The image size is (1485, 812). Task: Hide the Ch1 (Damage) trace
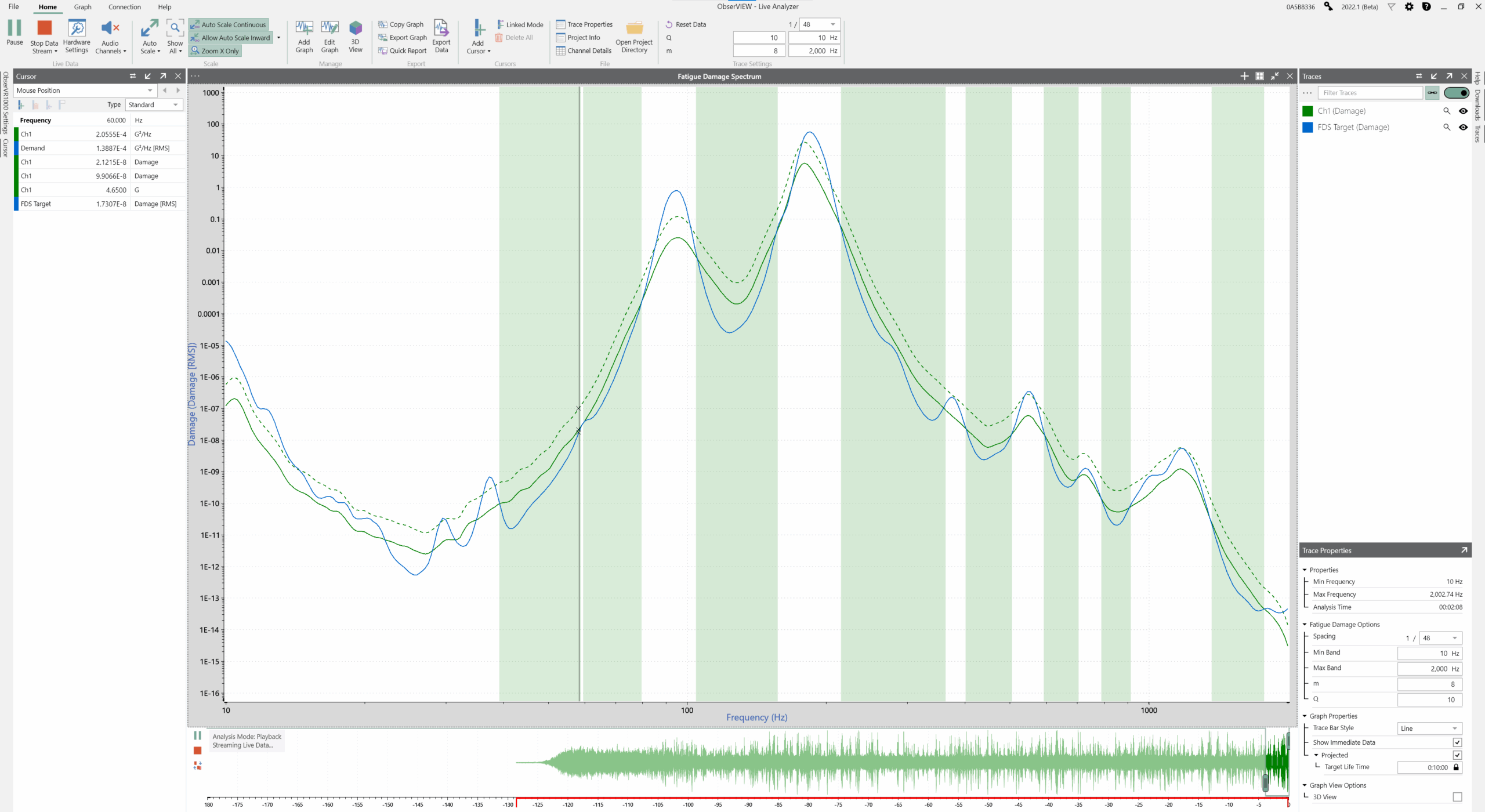[x=1463, y=111]
